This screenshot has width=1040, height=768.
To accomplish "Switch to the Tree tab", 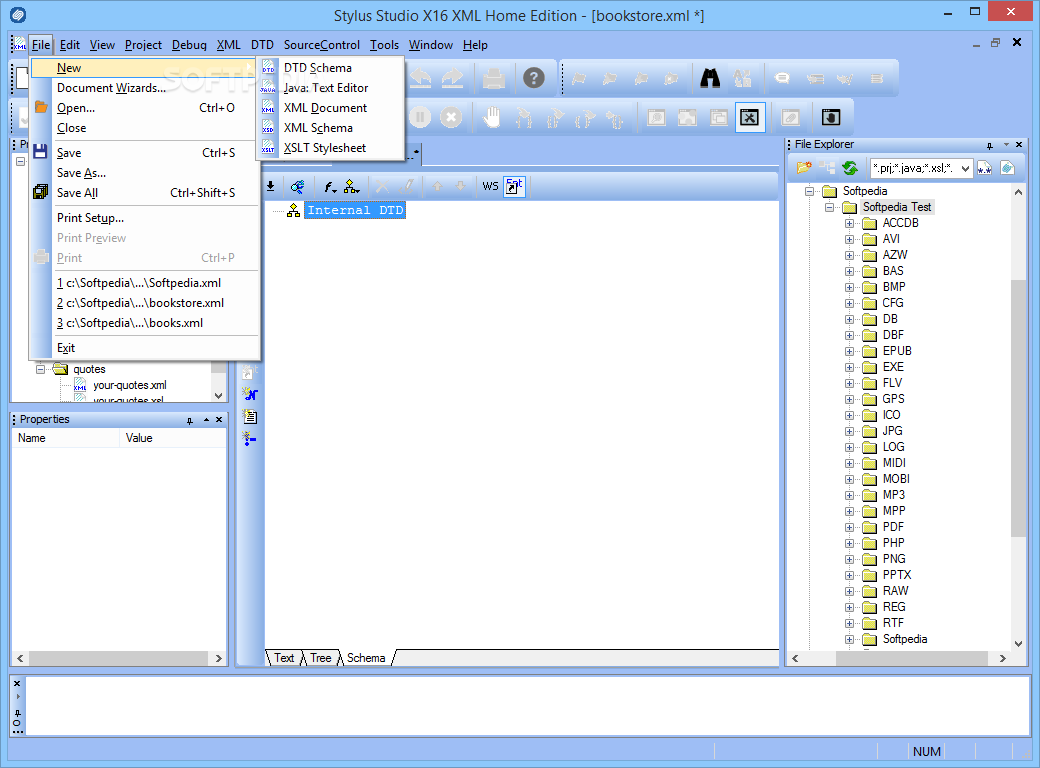I will coord(320,658).
